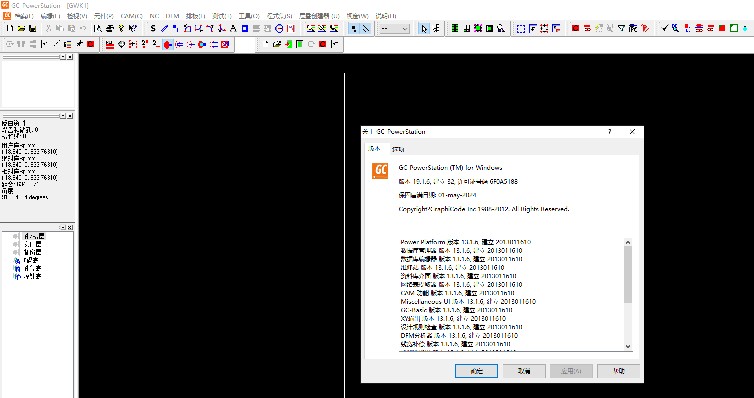Screen dimensions: 754x398
Task: Click the folder icon beside the Save disk
Action: coord(22,28)
